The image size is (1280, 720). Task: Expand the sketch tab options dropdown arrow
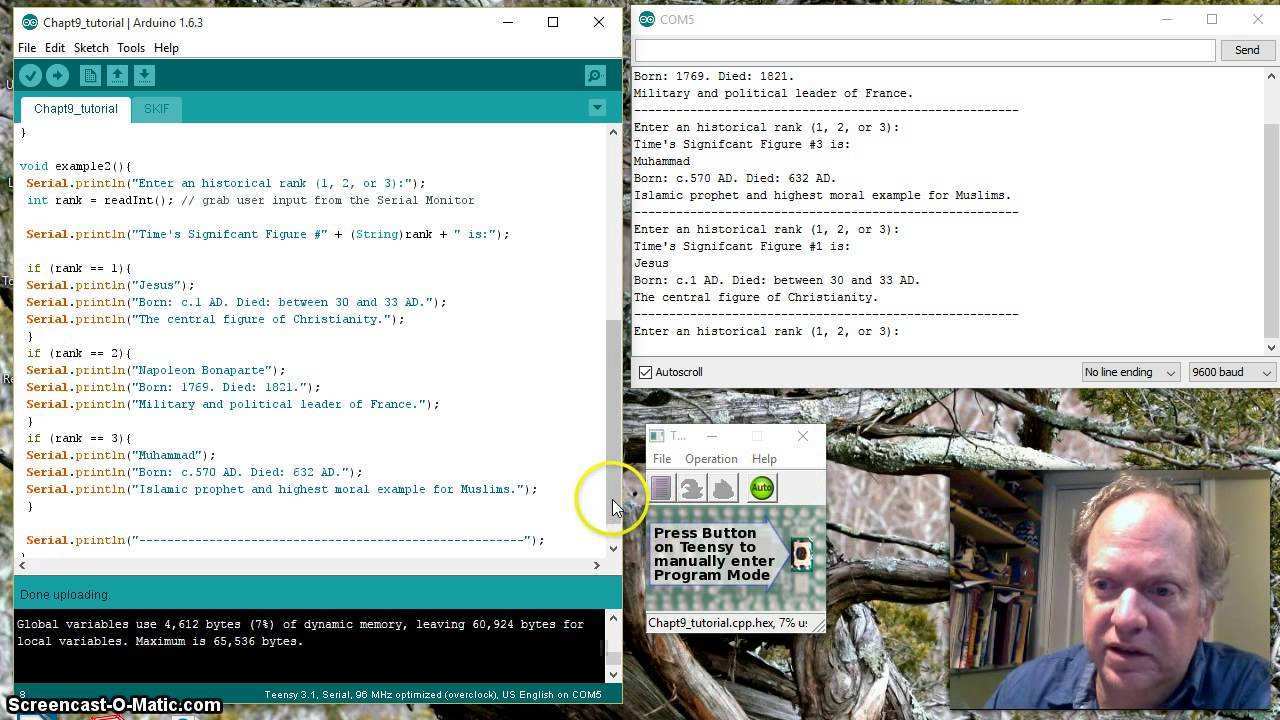pos(597,108)
